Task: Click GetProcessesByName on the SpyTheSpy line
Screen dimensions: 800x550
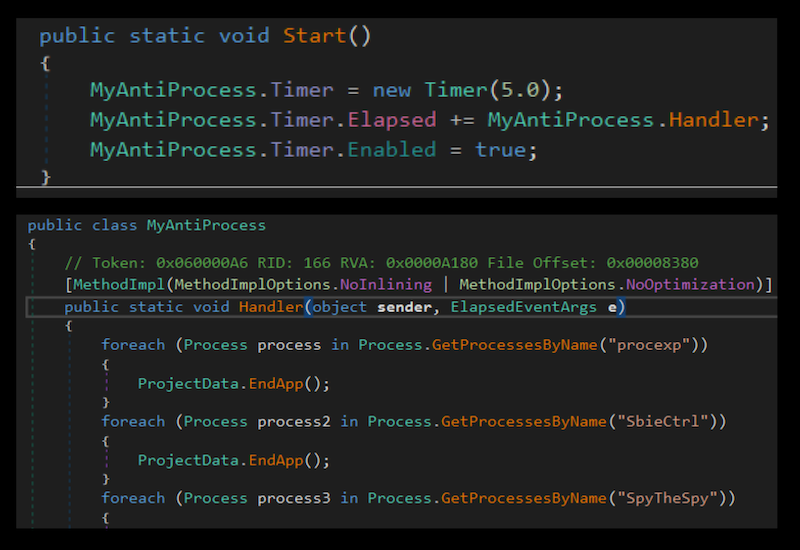Action: [x=523, y=498]
